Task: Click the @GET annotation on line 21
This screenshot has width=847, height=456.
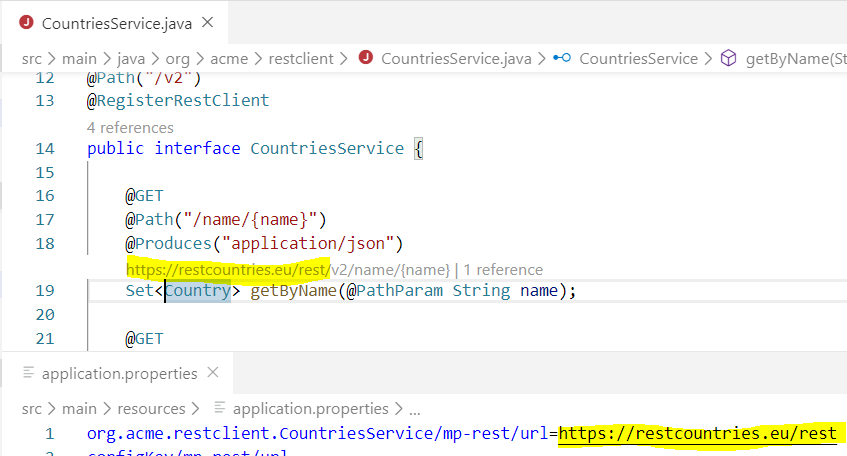Action: [x=144, y=339]
